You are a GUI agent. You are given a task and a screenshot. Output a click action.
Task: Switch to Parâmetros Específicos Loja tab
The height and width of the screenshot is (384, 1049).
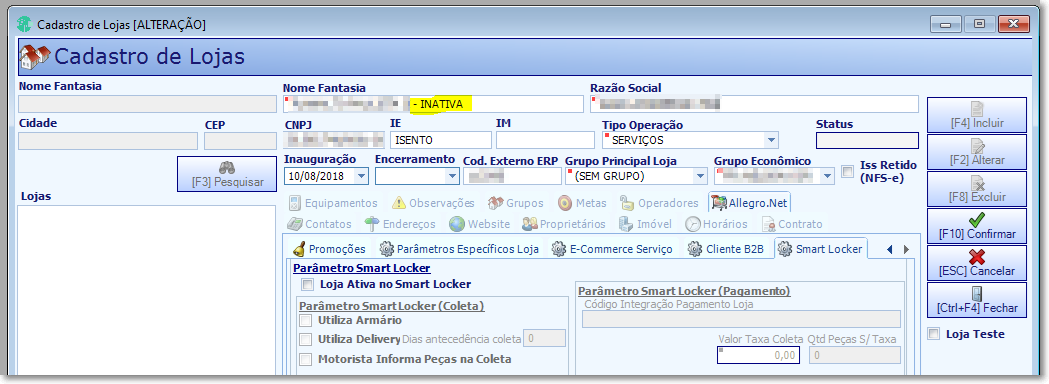[x=460, y=249]
